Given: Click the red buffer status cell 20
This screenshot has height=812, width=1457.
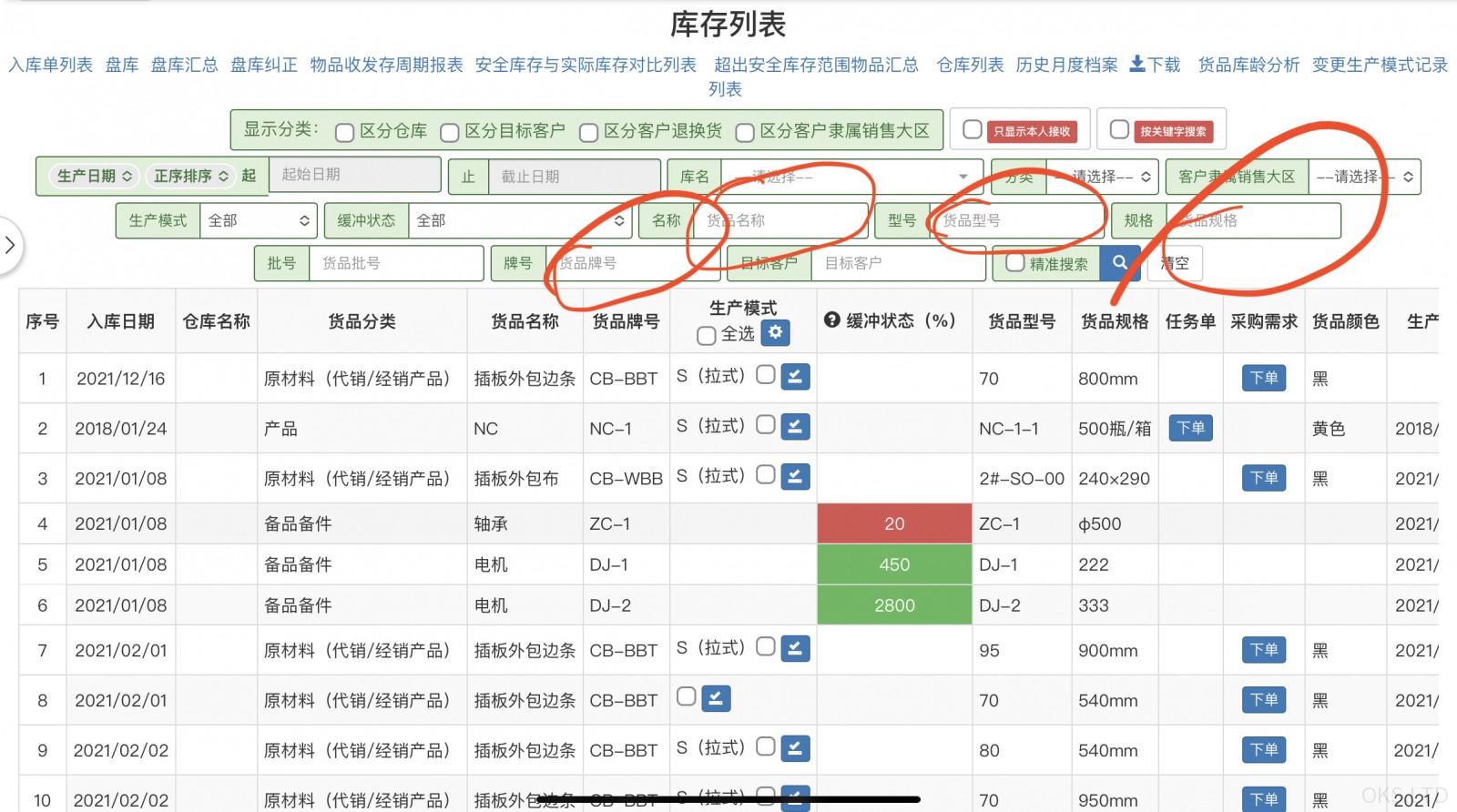Looking at the screenshot, I should click(894, 523).
